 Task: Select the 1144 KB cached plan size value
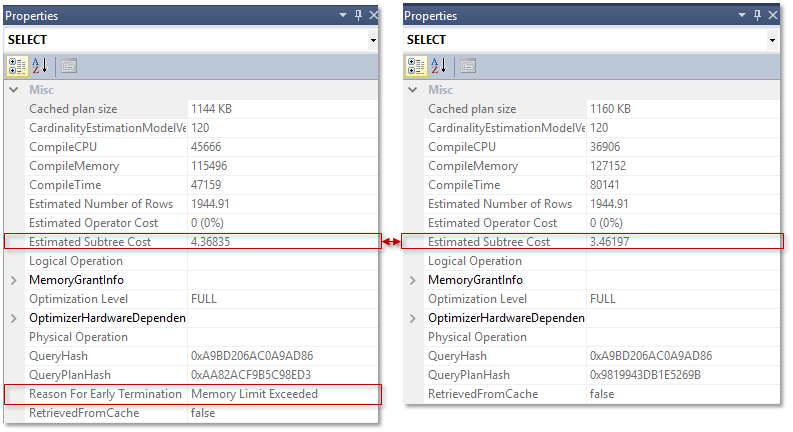click(211, 109)
